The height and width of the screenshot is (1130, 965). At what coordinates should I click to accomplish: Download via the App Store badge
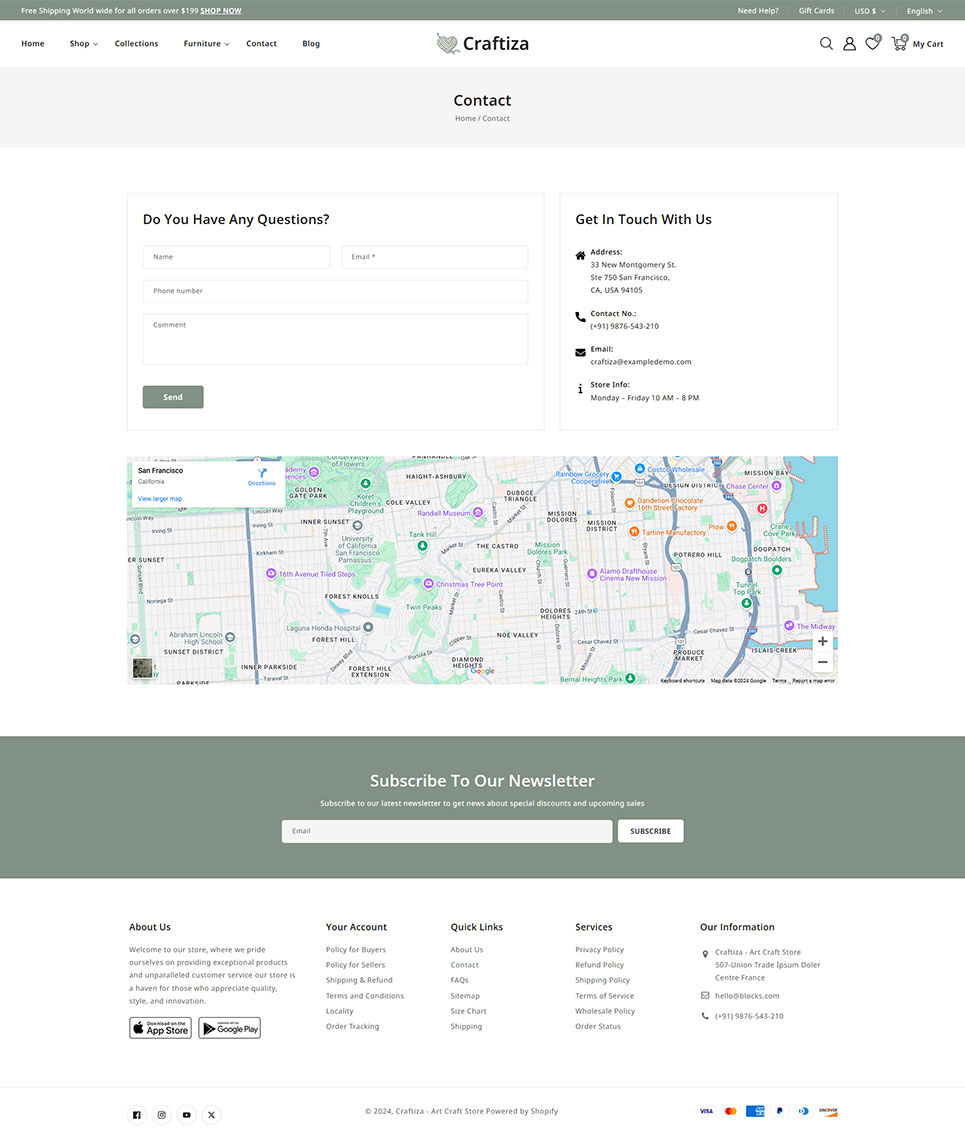160,1028
